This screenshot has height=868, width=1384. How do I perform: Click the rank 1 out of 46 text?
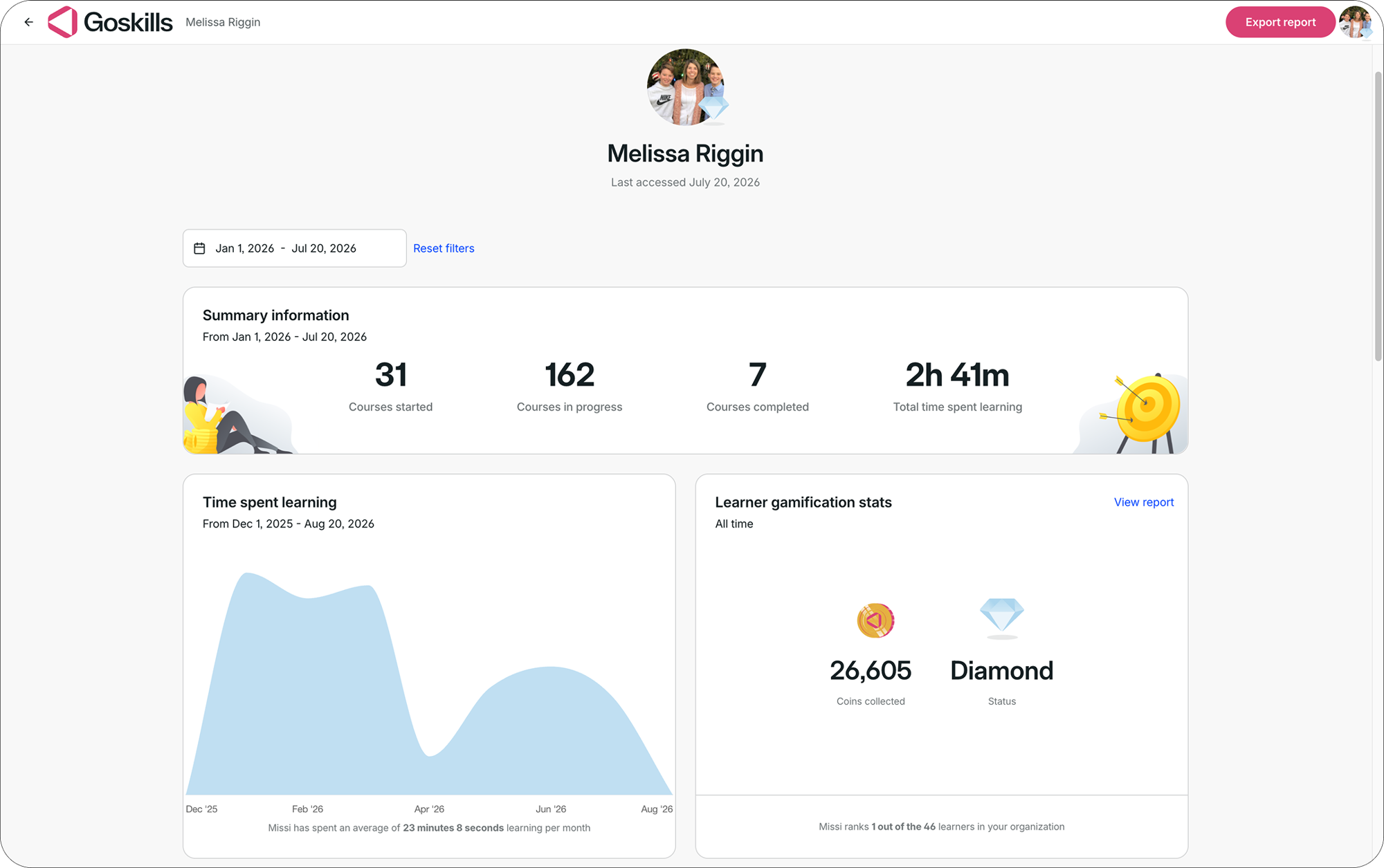(941, 827)
